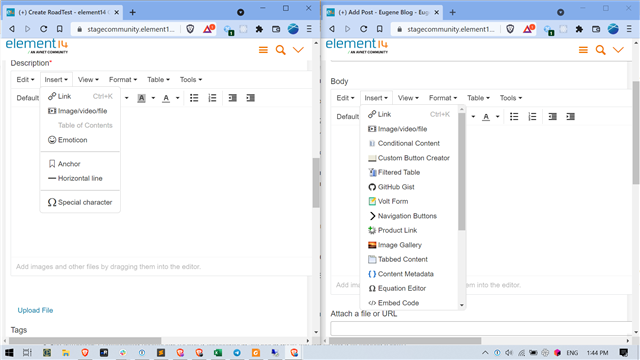Click the numbered list icon in Body editor

[x=532, y=117]
